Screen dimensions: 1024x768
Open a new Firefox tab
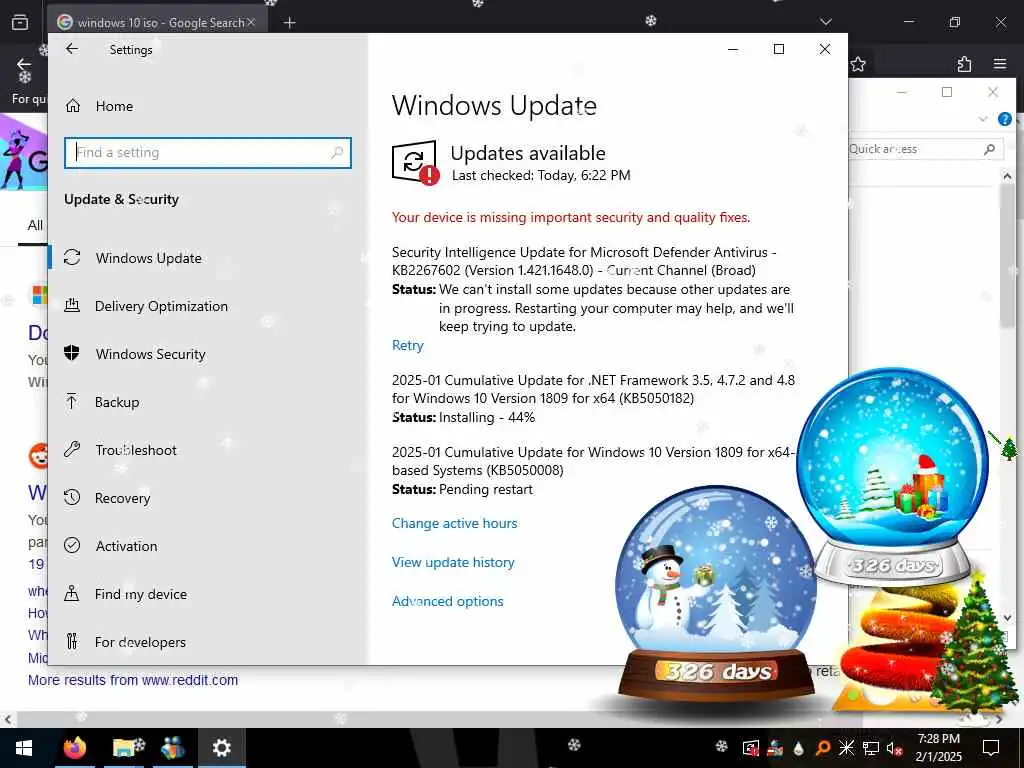point(289,23)
